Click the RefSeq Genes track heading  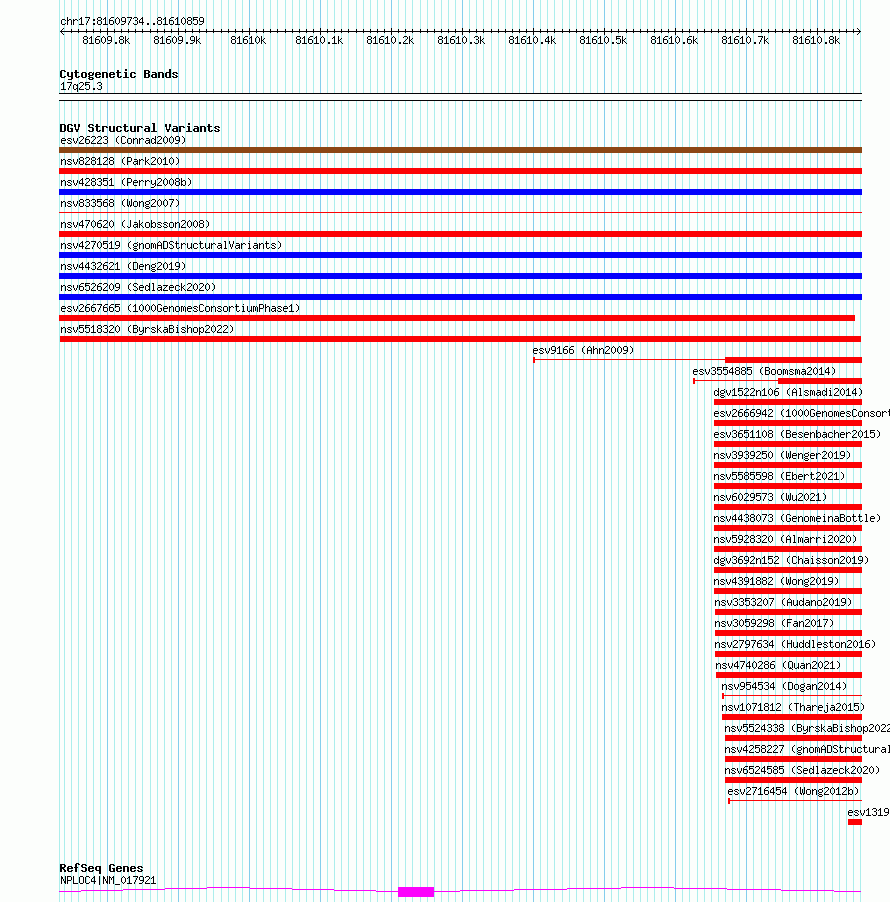pos(101,868)
